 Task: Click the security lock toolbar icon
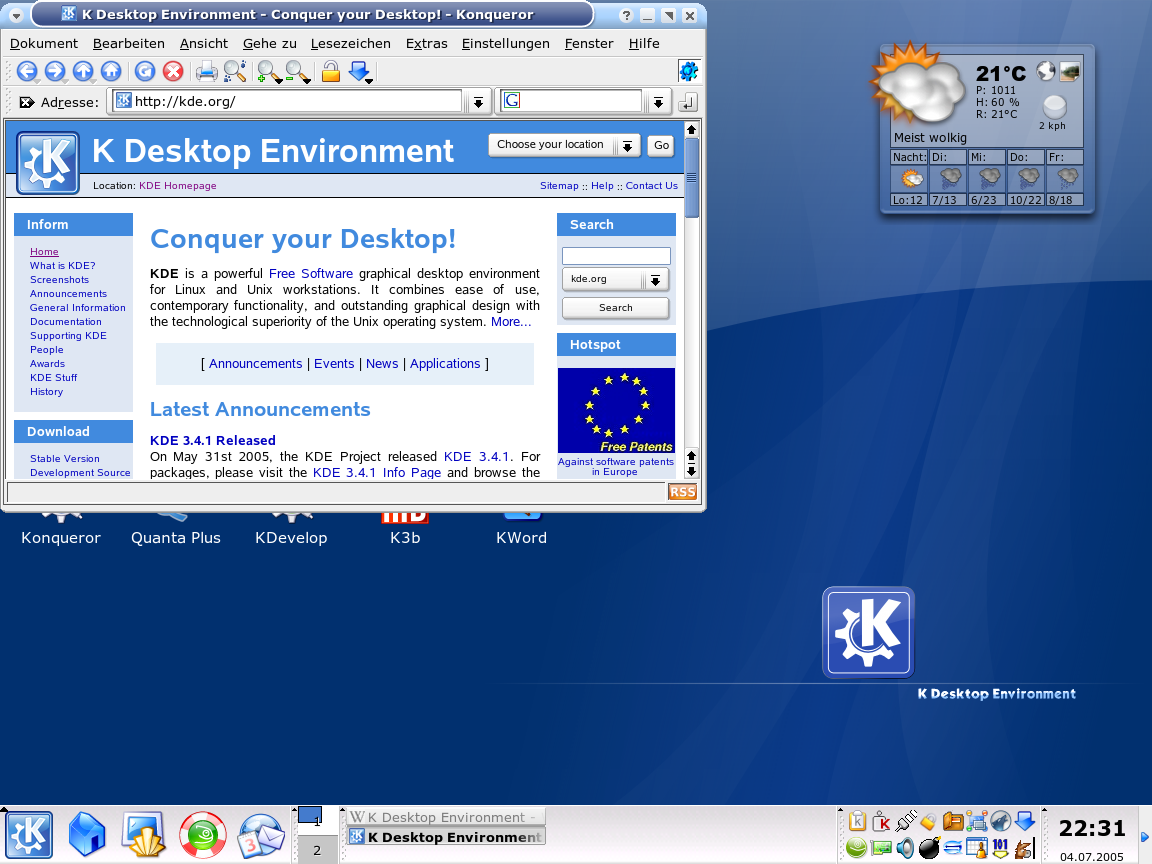pos(330,71)
